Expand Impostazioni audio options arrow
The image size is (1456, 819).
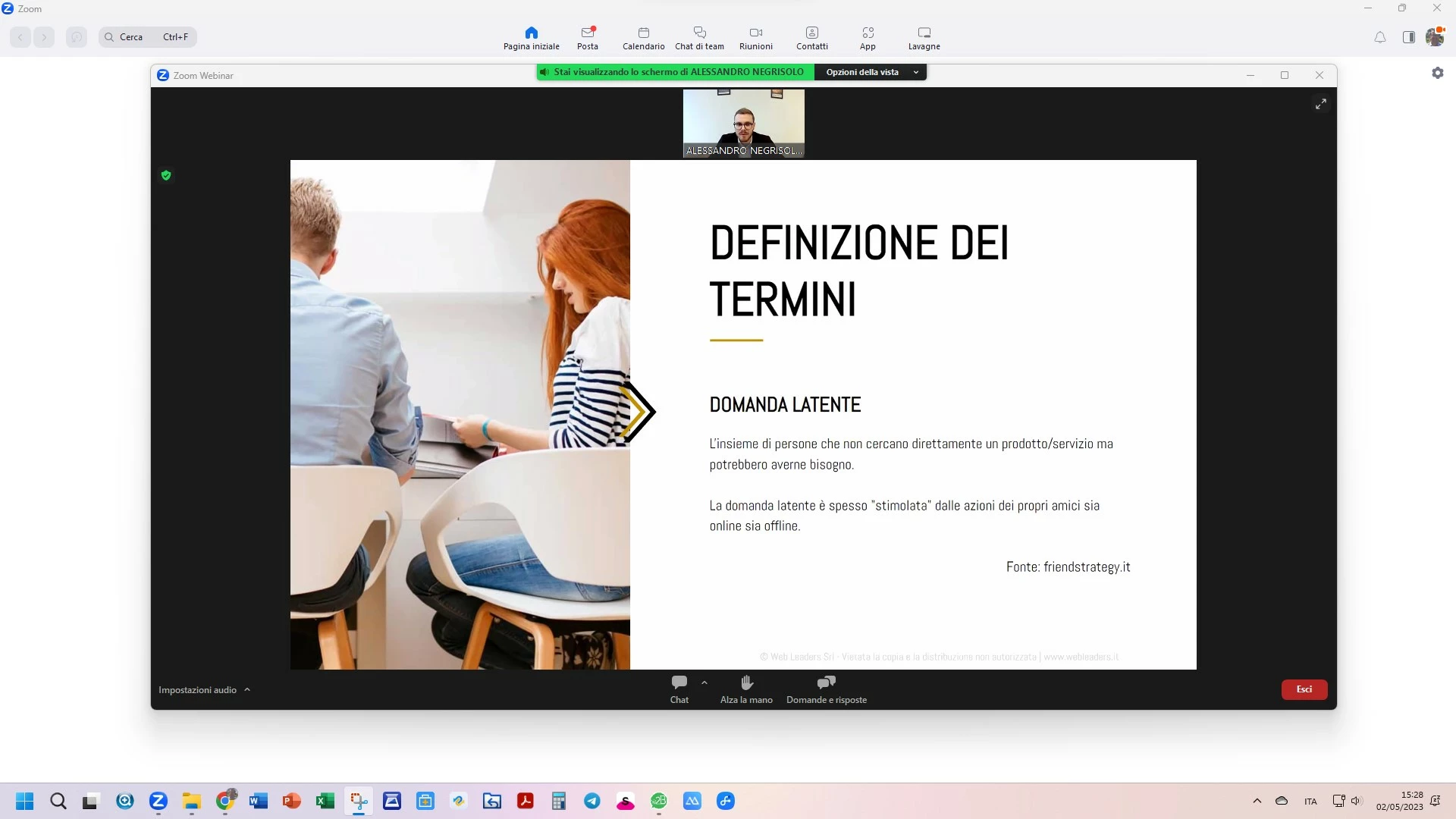(x=247, y=689)
